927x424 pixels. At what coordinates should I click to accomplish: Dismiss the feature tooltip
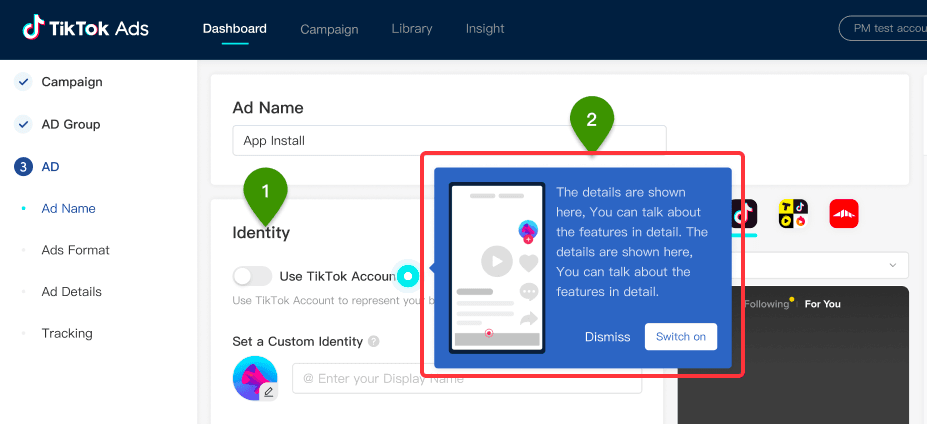coord(607,337)
